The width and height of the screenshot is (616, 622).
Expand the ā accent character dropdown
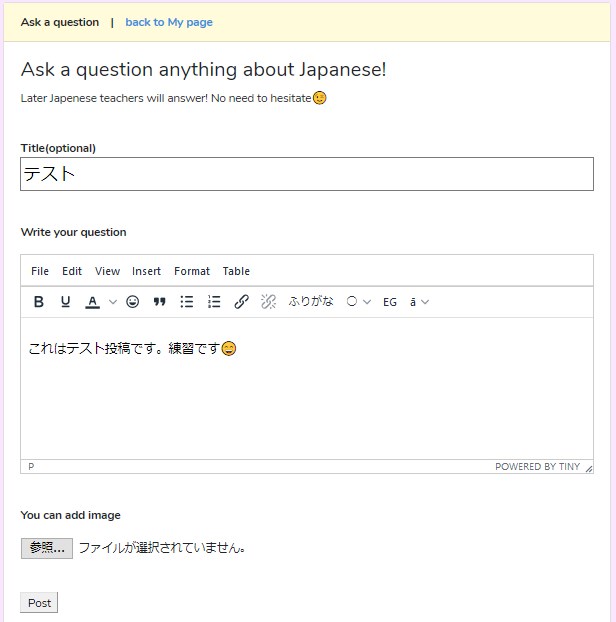(419, 302)
